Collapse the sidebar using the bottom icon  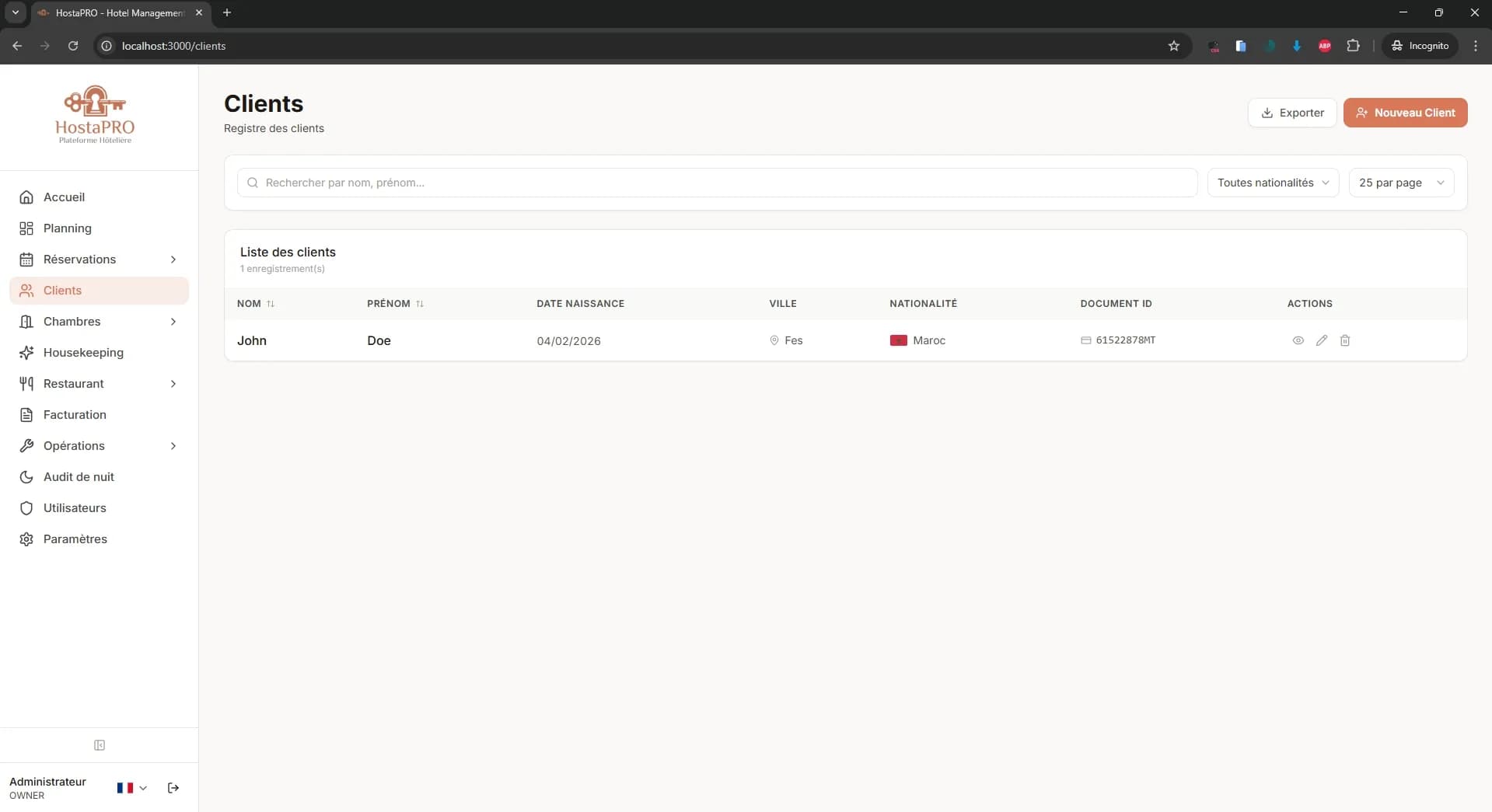tap(100, 745)
